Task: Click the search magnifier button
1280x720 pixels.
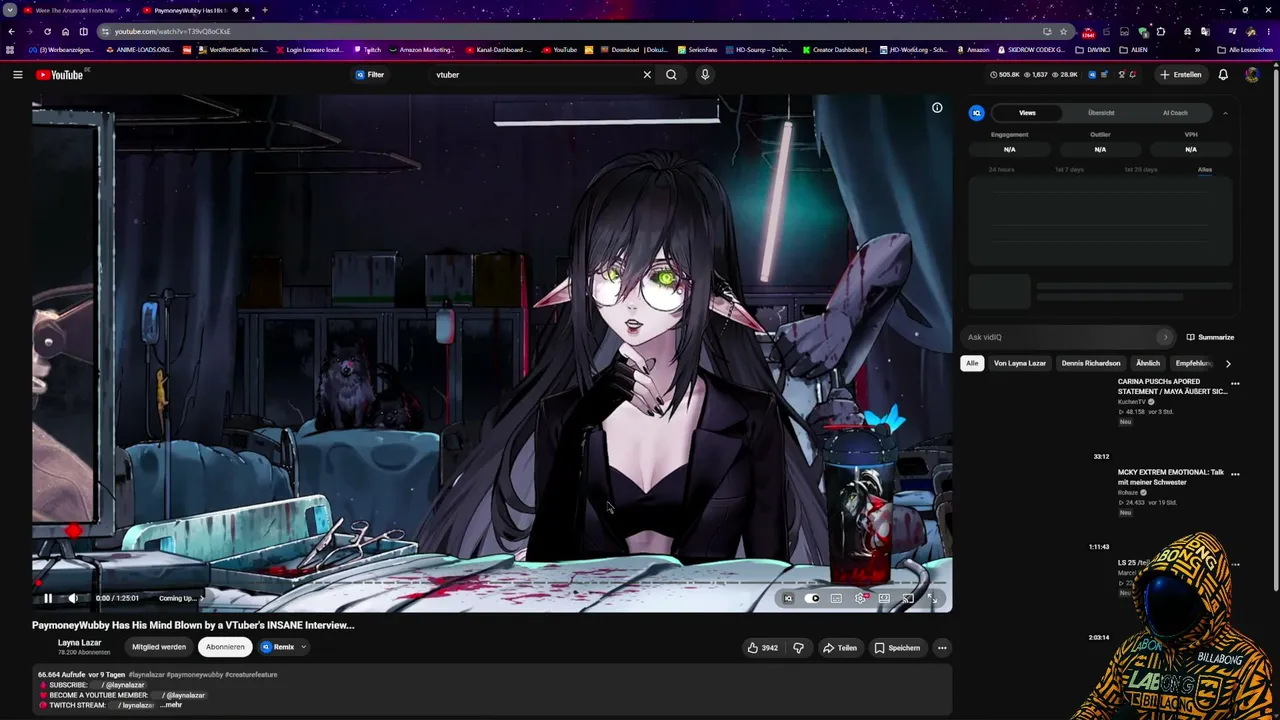Action: click(x=671, y=75)
